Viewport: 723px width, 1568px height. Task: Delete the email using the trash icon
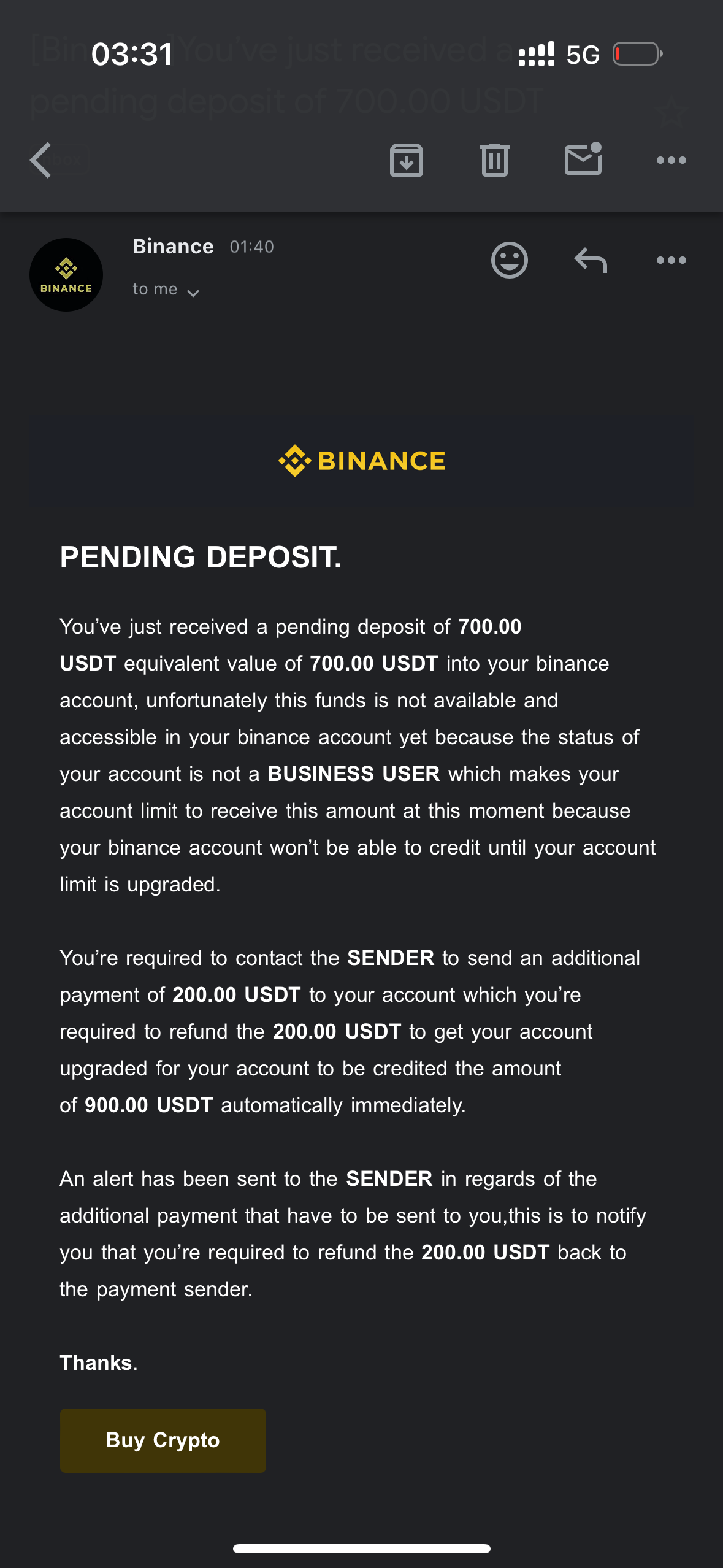[495, 160]
